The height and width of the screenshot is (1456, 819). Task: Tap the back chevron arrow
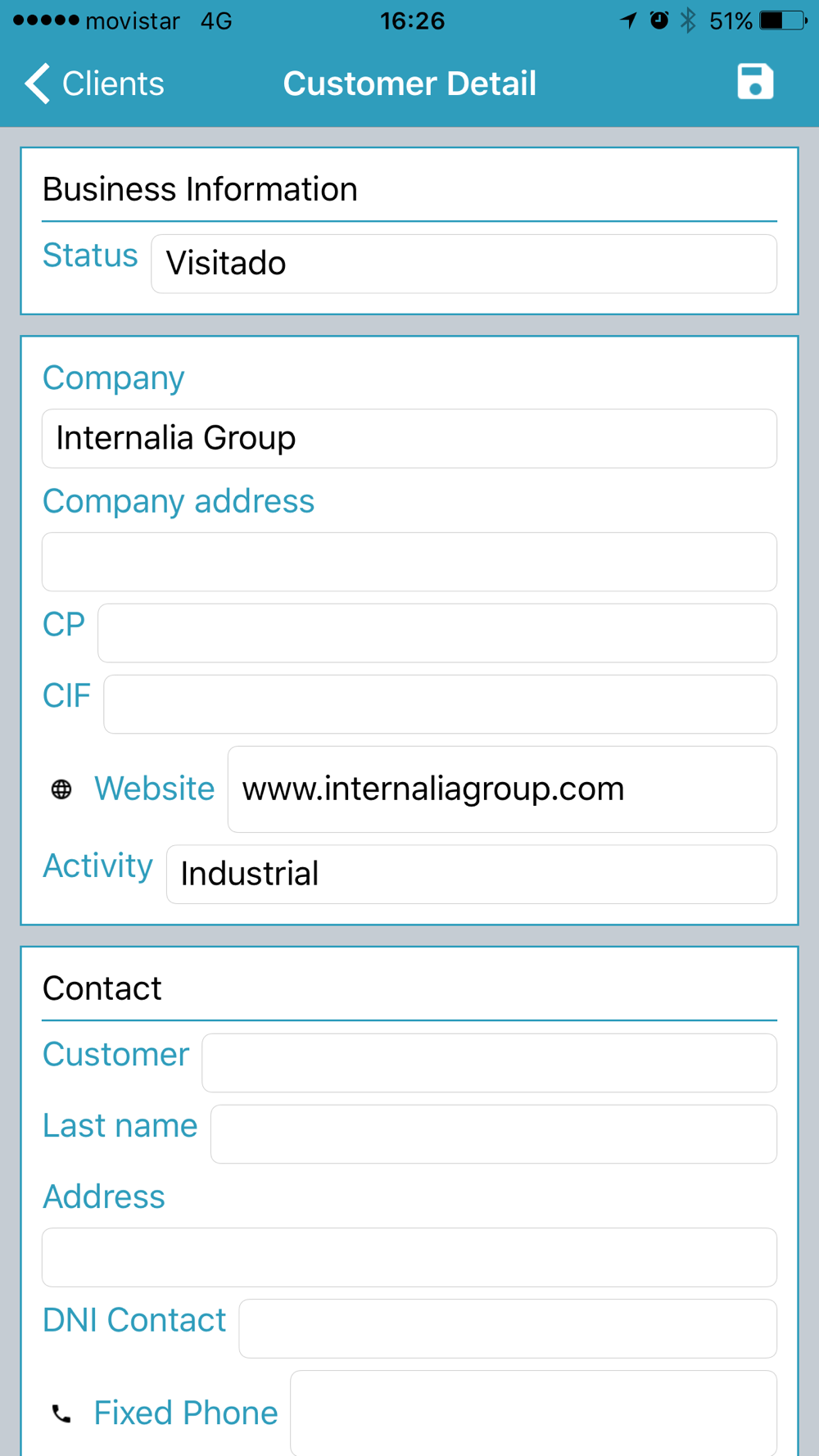(x=37, y=84)
